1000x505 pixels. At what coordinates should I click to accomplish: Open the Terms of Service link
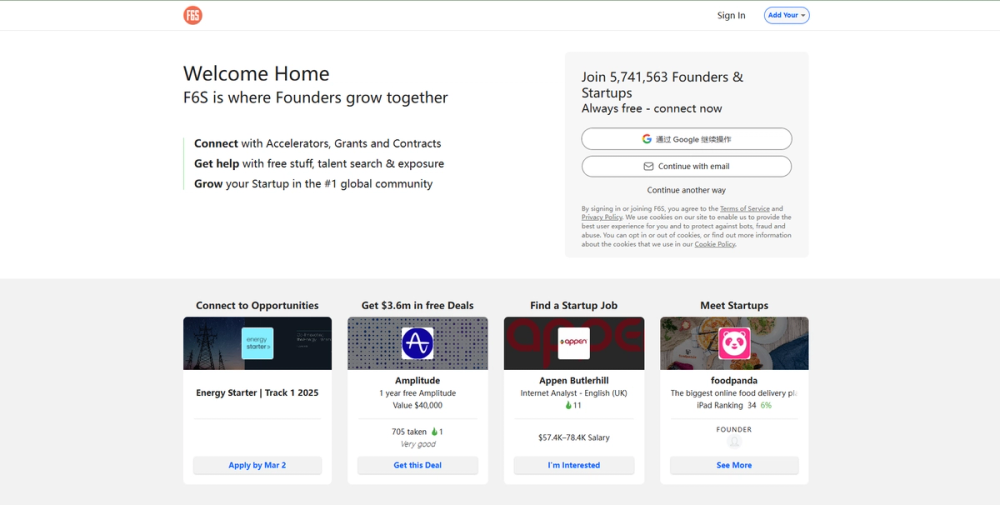[x=744, y=209]
